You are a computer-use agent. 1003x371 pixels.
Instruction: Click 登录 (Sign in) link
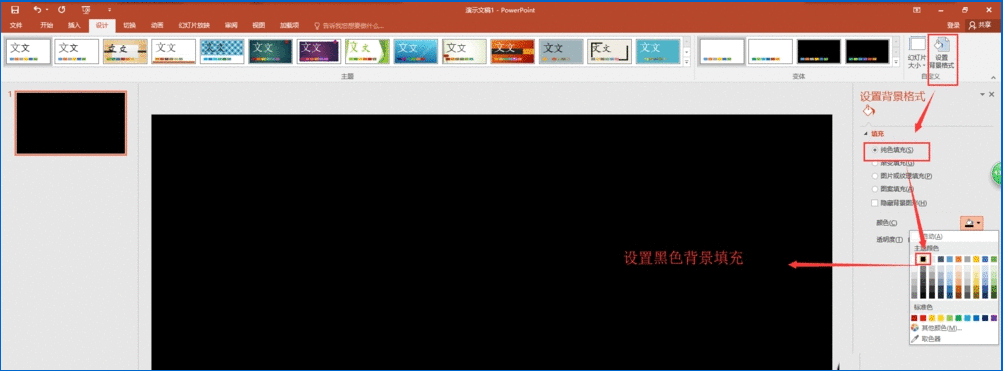953,26
